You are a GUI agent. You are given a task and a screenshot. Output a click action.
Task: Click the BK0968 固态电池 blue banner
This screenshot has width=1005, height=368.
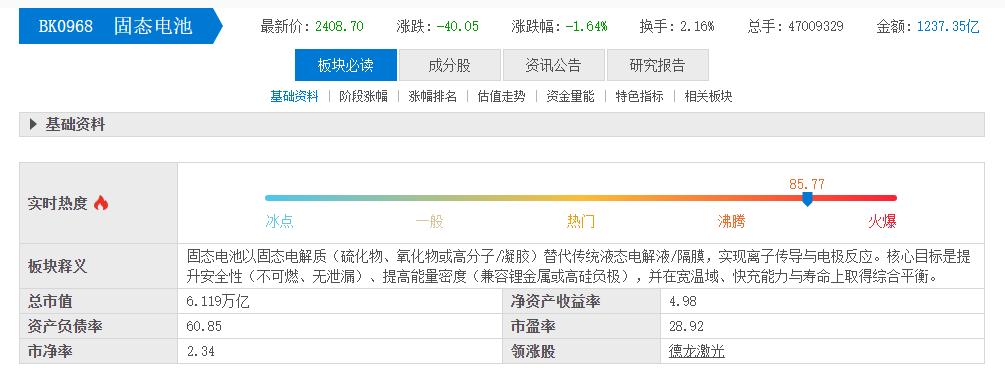[120, 26]
